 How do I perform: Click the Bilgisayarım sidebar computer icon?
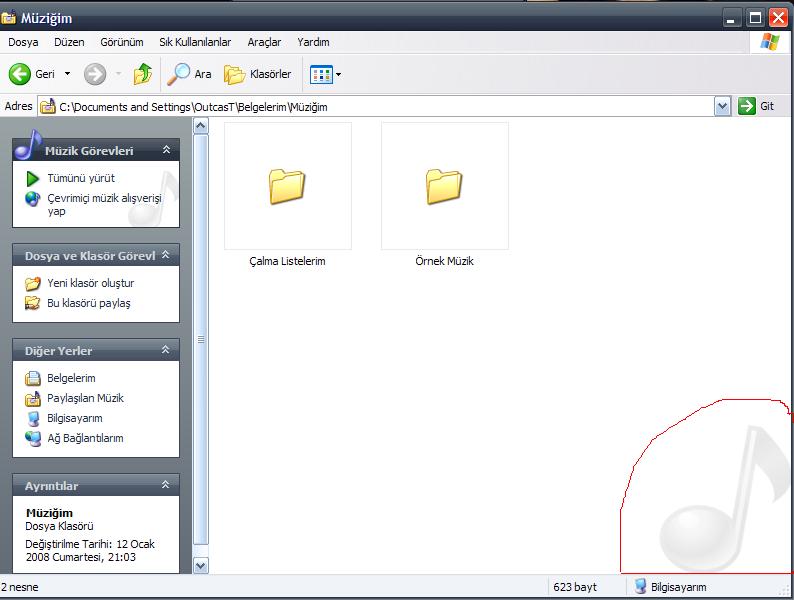pos(33,418)
